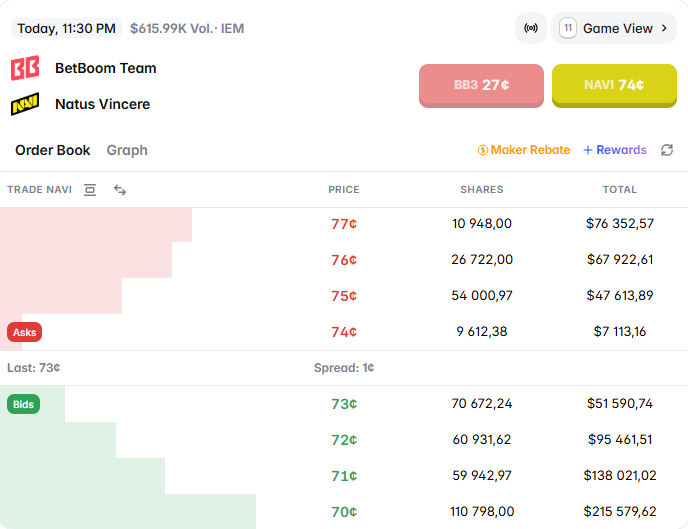The width and height of the screenshot is (688, 529).
Task: Click the Natus Vincere logo
Action: pyautogui.click(x=25, y=104)
